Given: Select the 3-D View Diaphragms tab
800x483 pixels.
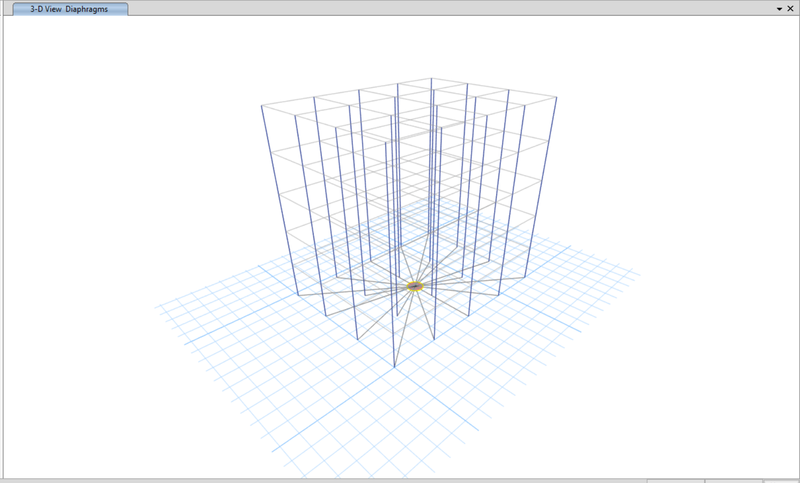Looking at the screenshot, I should coord(70,9).
